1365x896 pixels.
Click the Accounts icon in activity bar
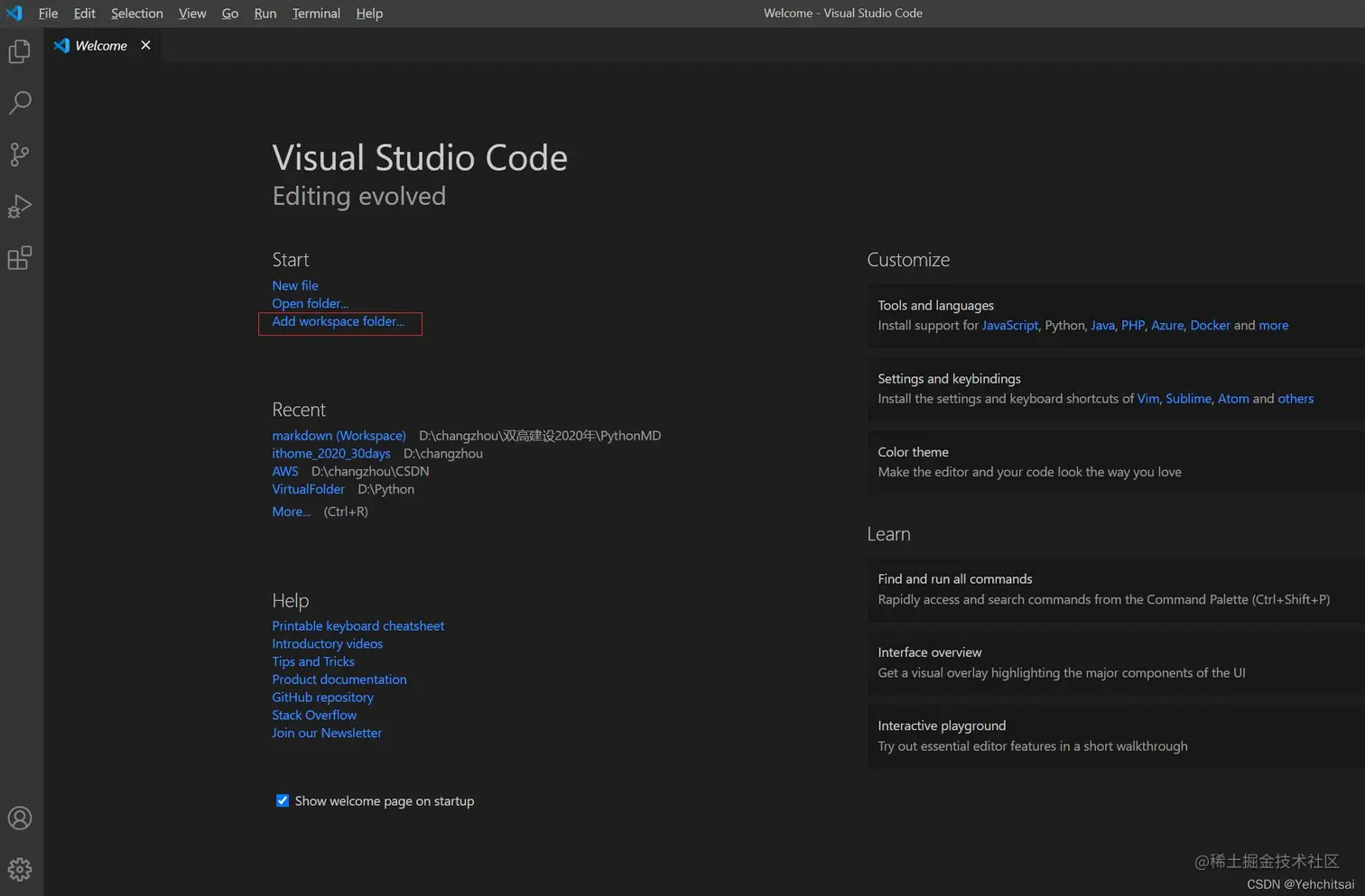(20, 818)
